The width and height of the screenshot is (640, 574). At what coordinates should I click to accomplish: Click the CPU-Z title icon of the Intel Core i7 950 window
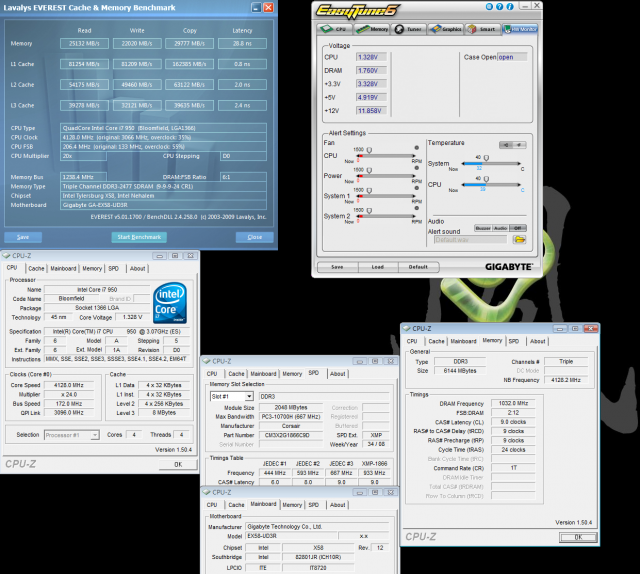6,256
